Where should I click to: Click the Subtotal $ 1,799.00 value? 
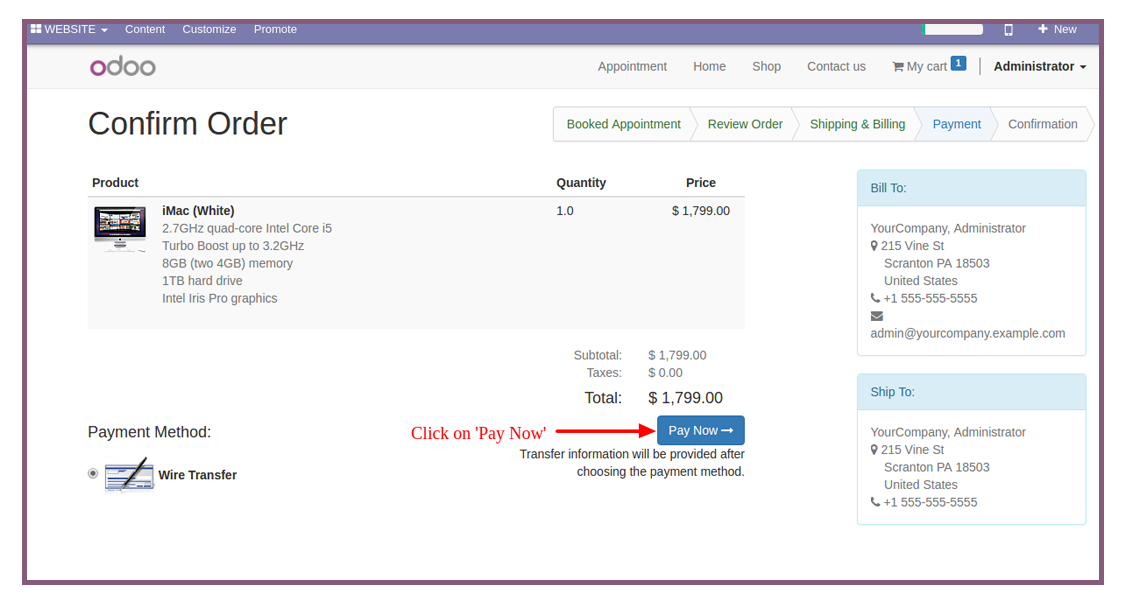coord(677,355)
